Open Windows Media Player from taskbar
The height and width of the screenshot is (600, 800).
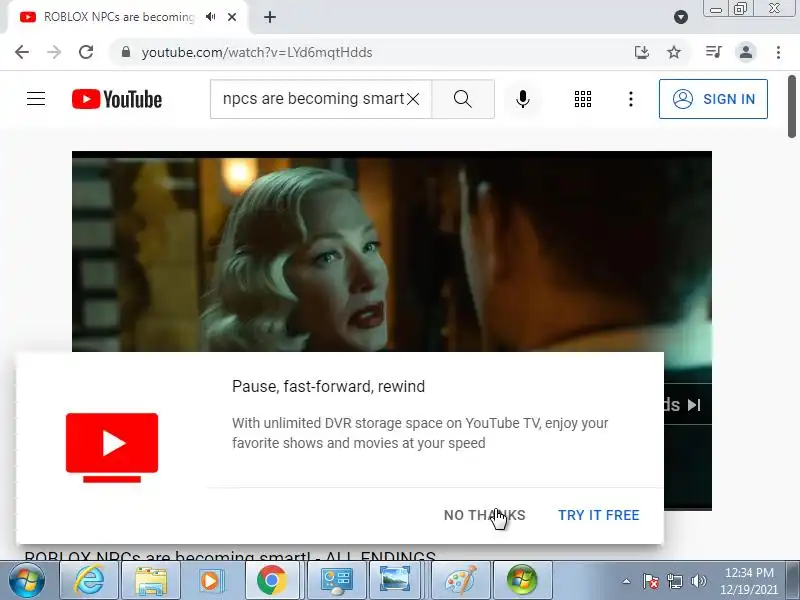click(x=210, y=580)
